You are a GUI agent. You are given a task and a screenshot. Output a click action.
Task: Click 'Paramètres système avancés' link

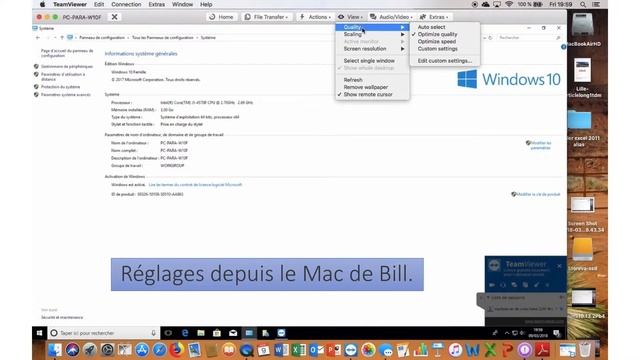pyautogui.click(x=66, y=94)
